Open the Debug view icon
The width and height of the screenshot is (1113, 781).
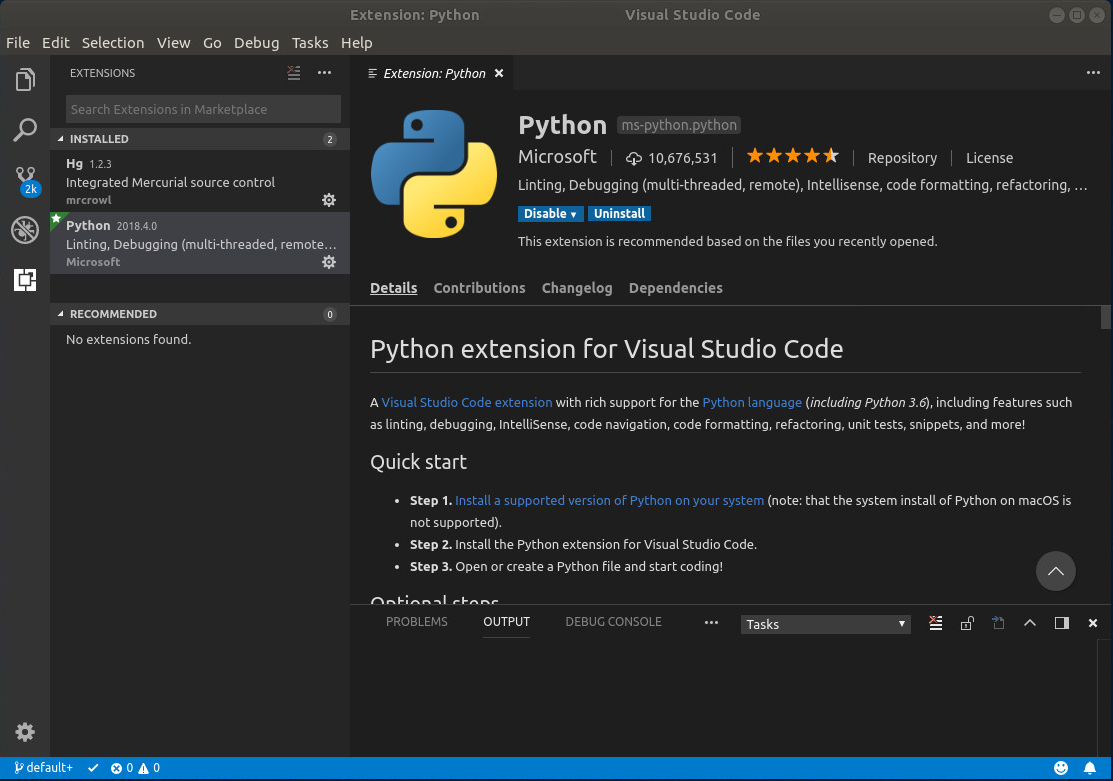click(25, 230)
